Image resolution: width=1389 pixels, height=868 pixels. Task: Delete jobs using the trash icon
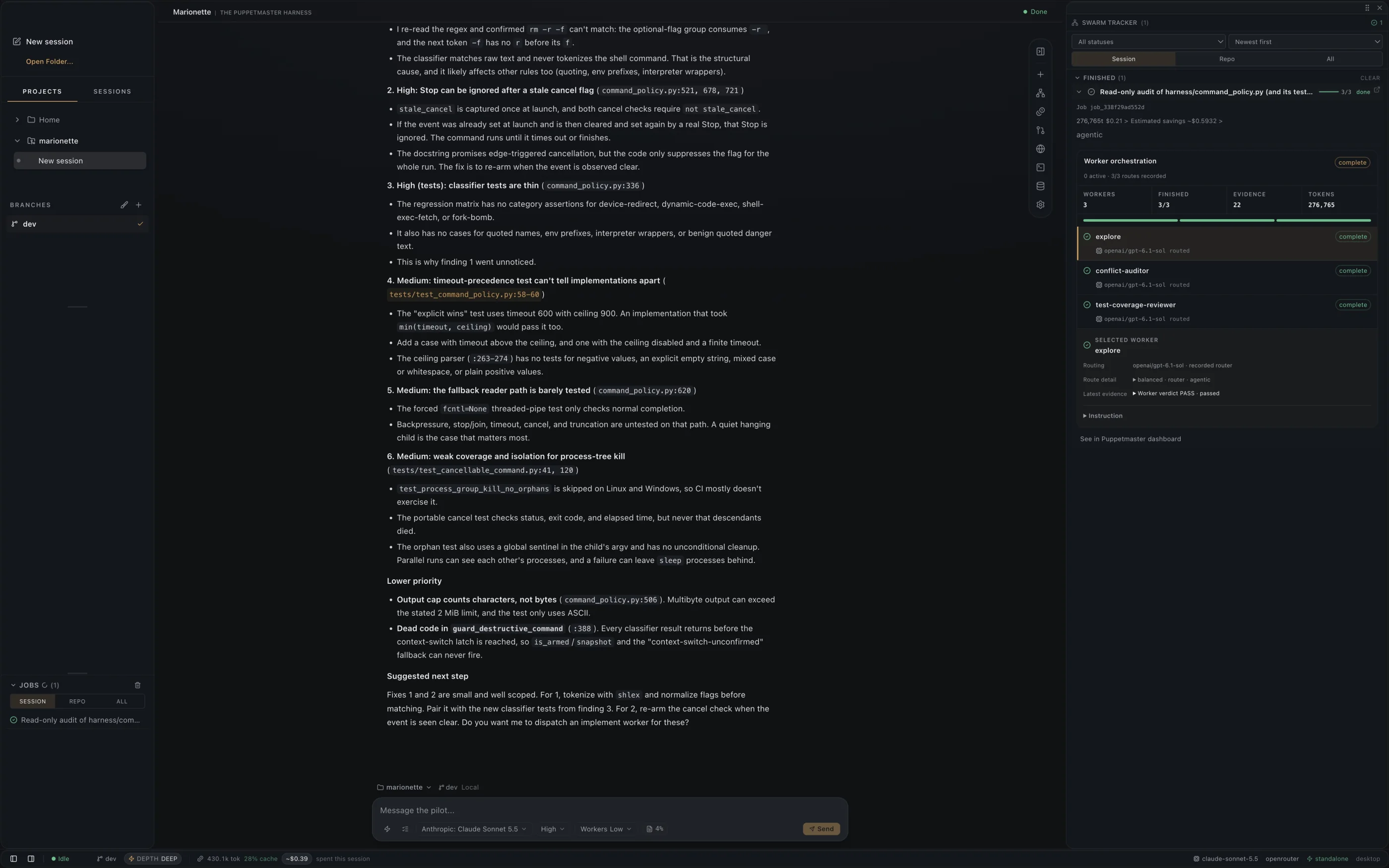(137, 685)
